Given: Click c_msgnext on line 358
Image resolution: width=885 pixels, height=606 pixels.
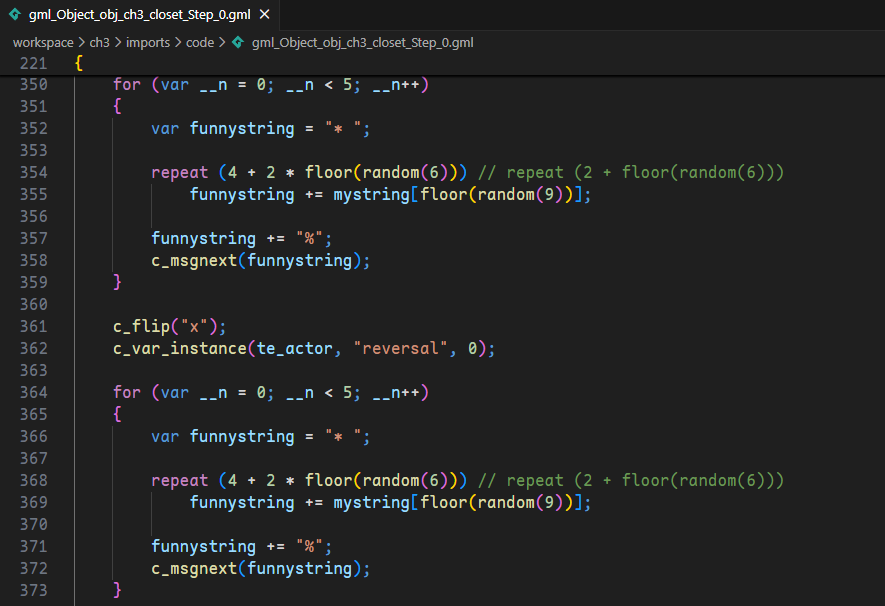Looking at the screenshot, I should tap(194, 261).
